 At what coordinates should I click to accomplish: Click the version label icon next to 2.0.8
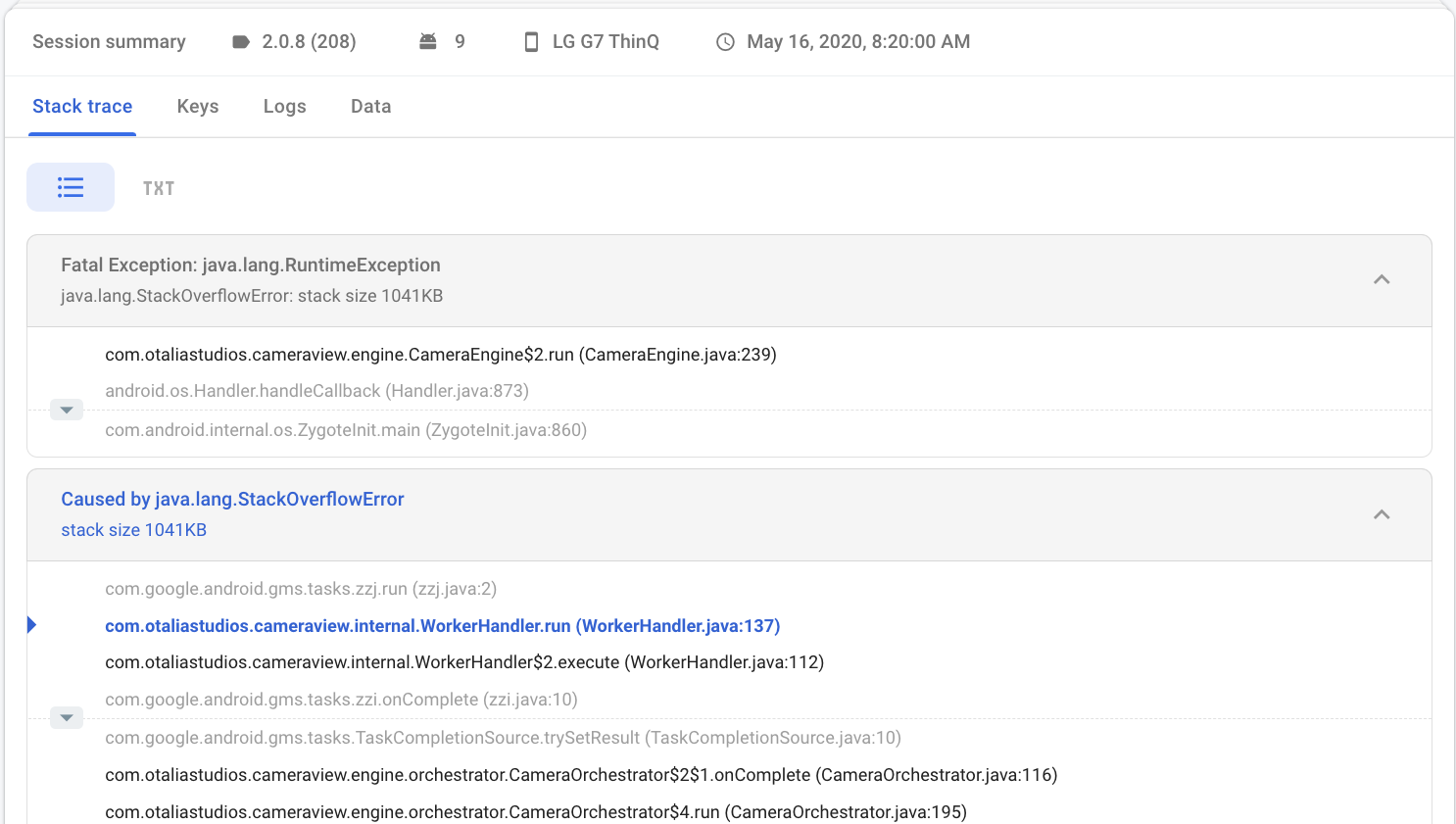(x=241, y=41)
